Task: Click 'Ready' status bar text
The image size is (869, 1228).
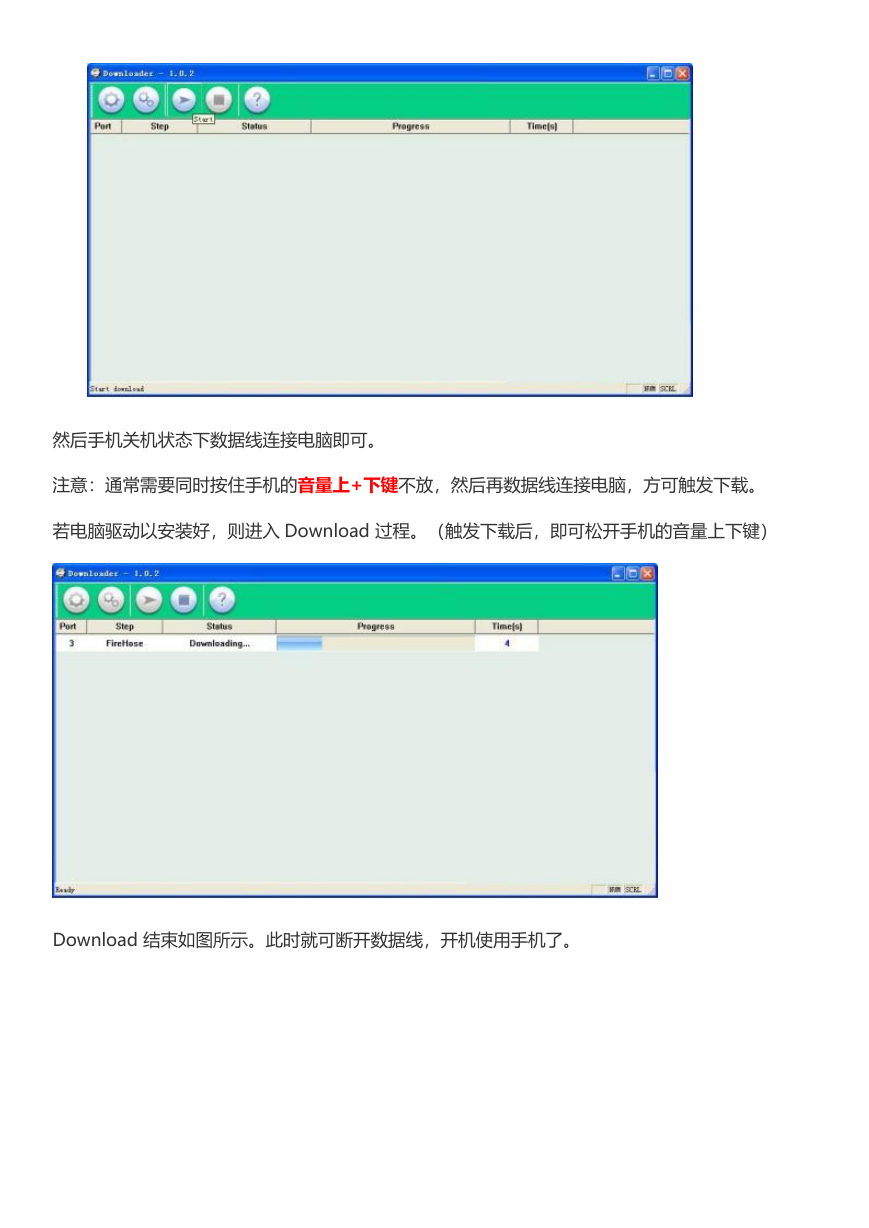Action: [65, 889]
